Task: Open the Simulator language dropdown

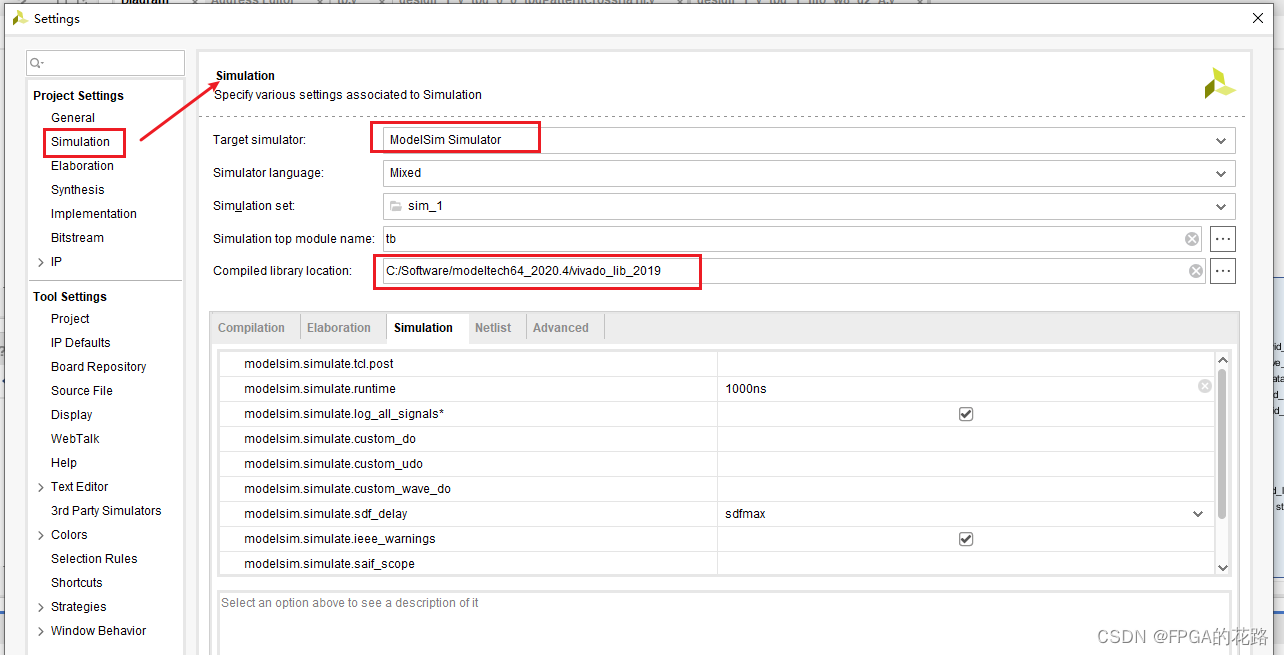Action: pos(1221,173)
